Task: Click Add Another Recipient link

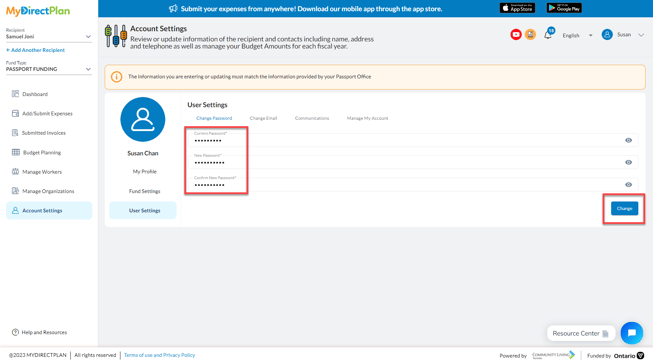Action: click(35, 50)
